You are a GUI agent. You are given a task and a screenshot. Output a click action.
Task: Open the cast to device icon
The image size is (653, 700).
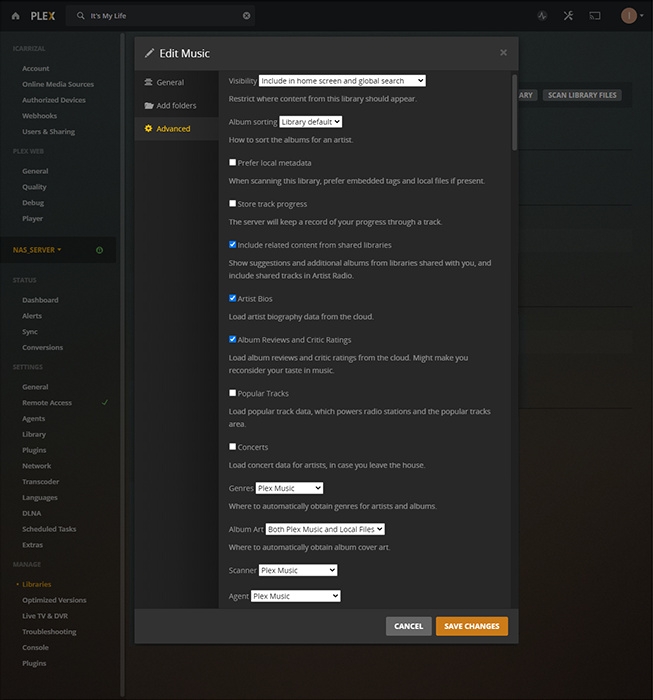click(x=595, y=16)
